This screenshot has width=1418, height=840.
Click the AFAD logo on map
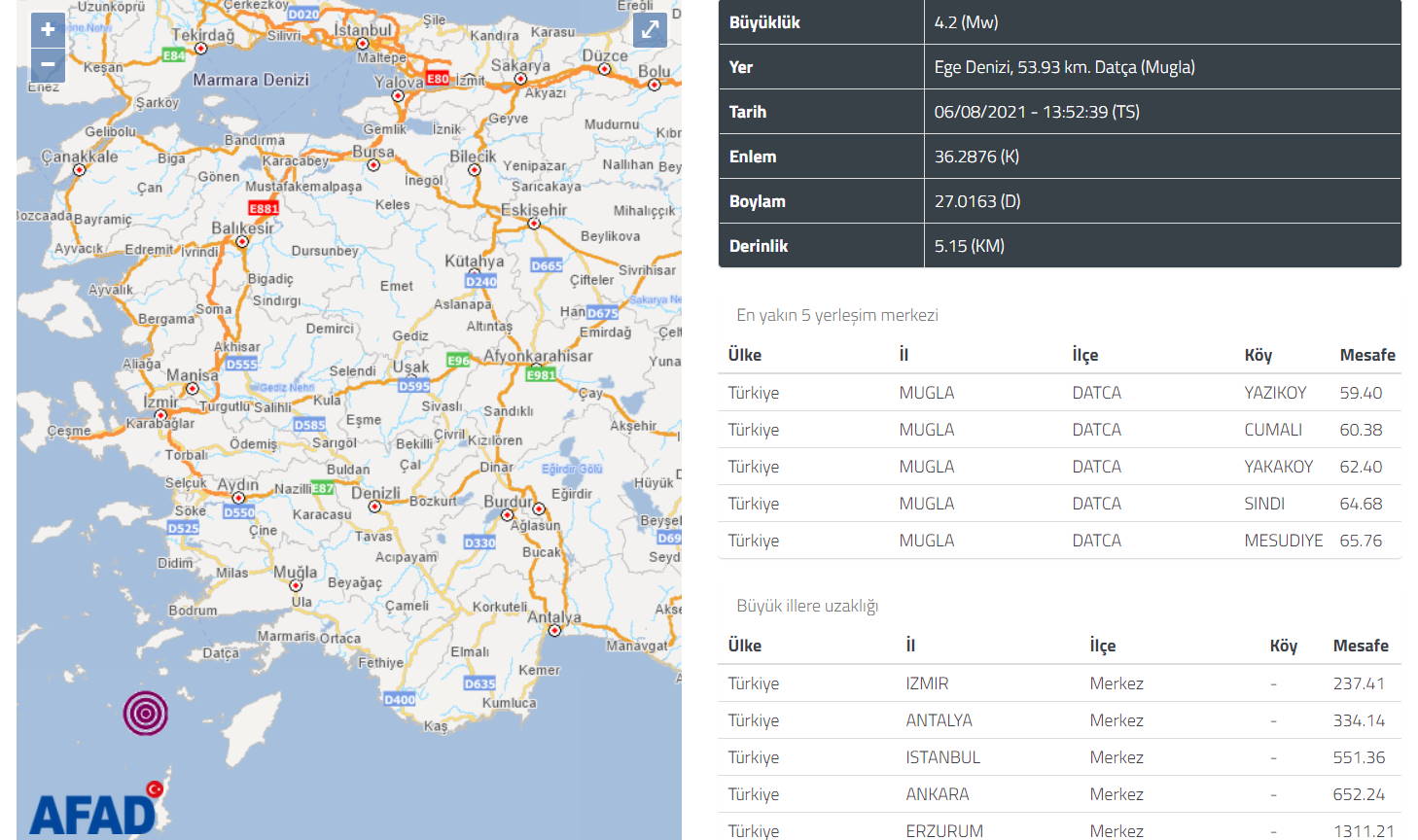94,814
